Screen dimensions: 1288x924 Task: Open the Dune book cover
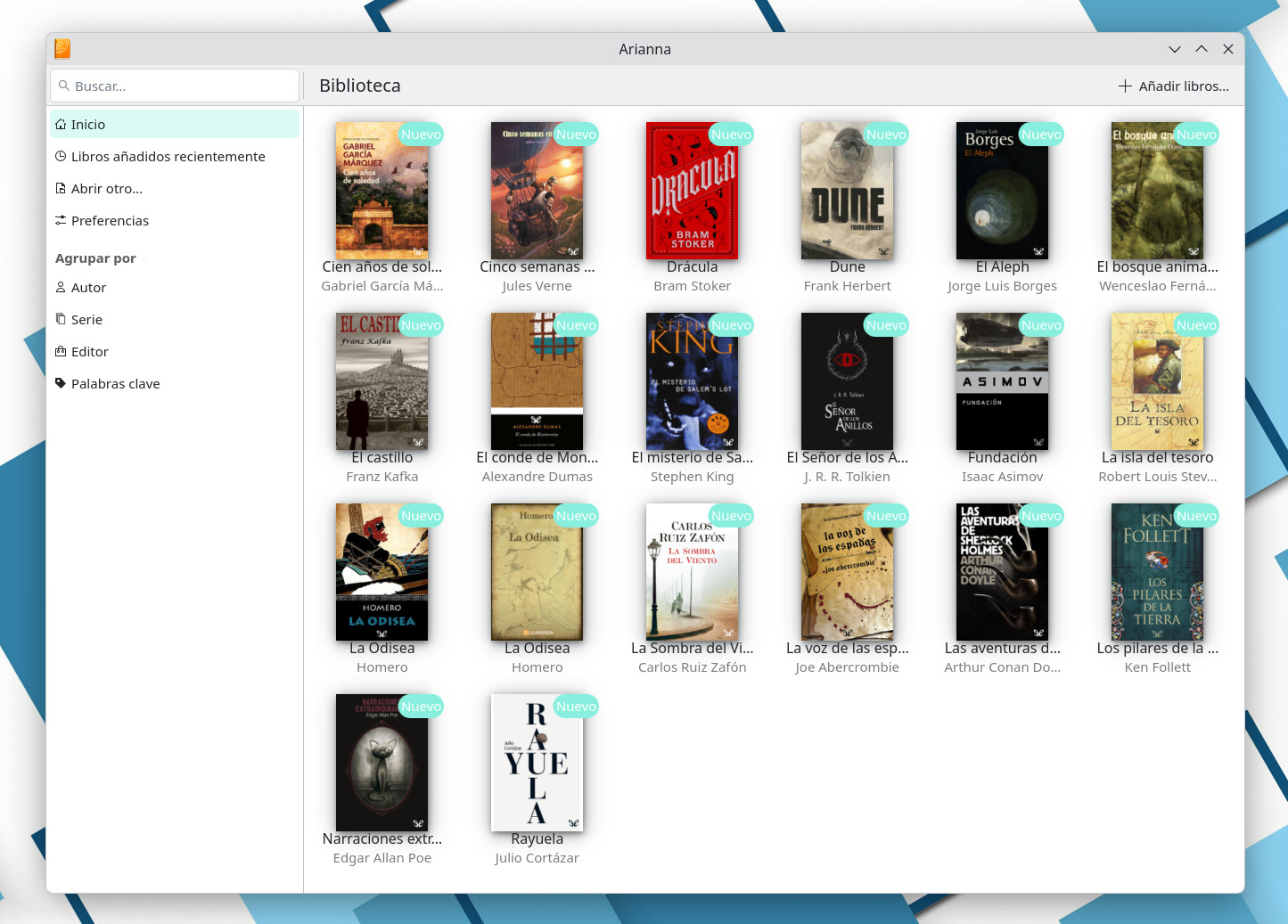847,191
